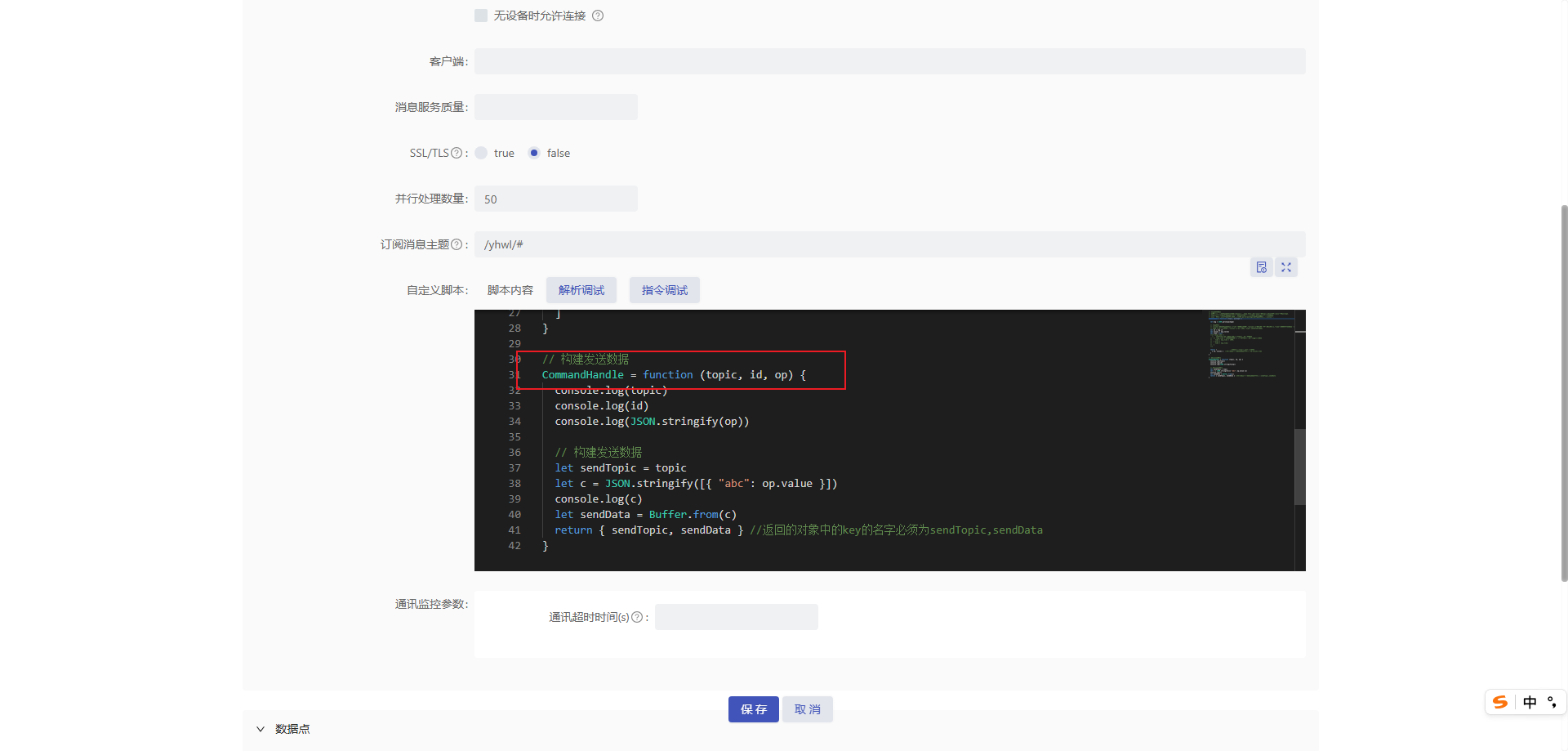
Task: Click line 'console.log(JSON.stringify(op))'
Action: pos(652,422)
